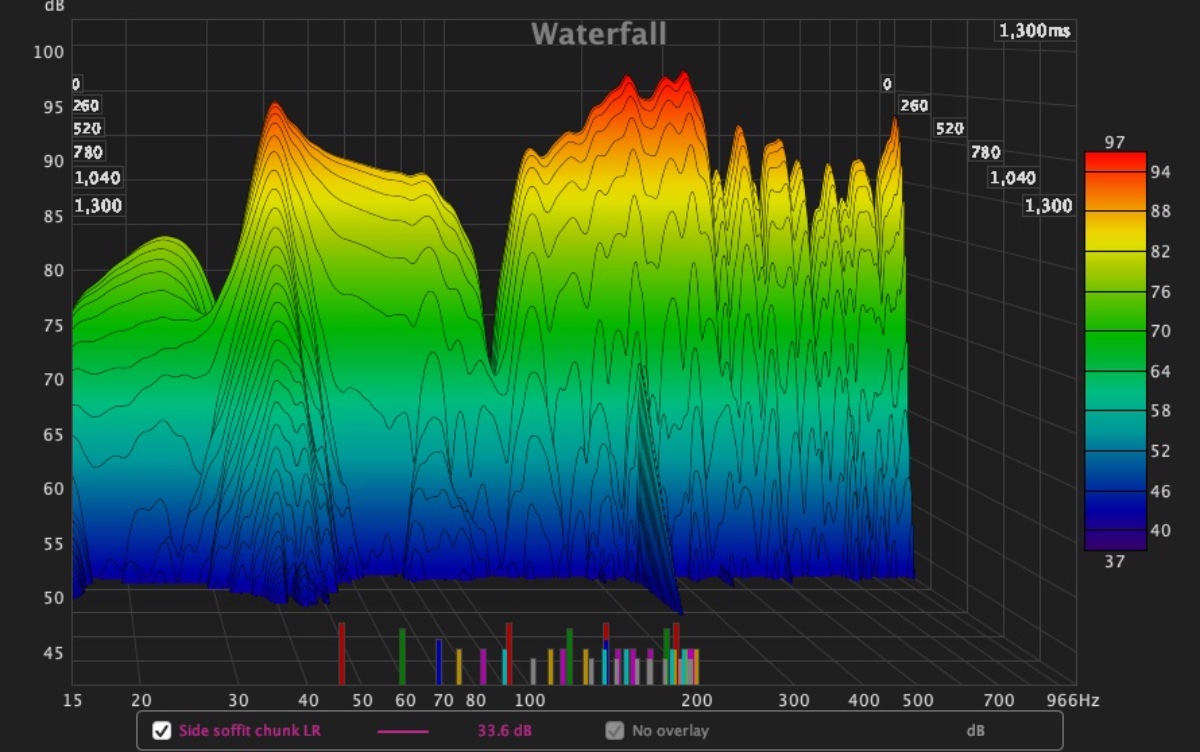1200x752 pixels.
Task: Click the Waterfall graph title
Action: coord(598,33)
